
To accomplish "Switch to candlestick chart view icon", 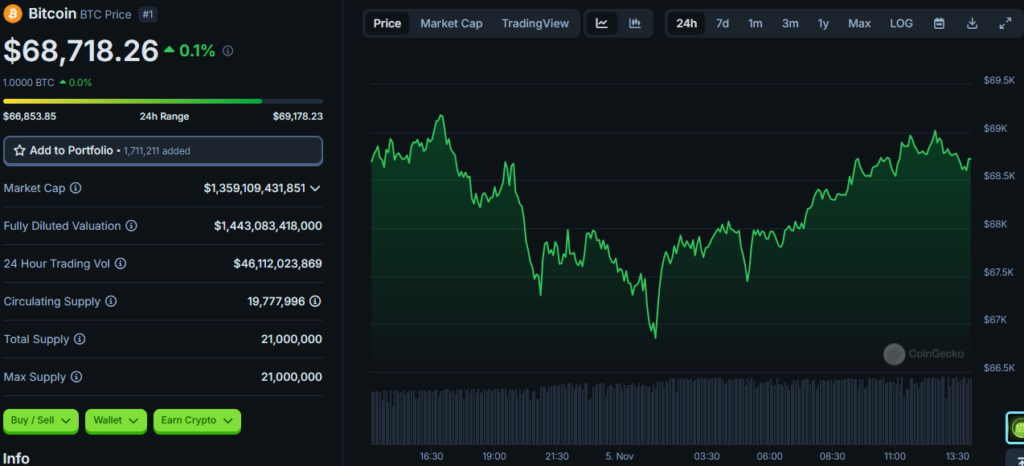I will 635,23.
